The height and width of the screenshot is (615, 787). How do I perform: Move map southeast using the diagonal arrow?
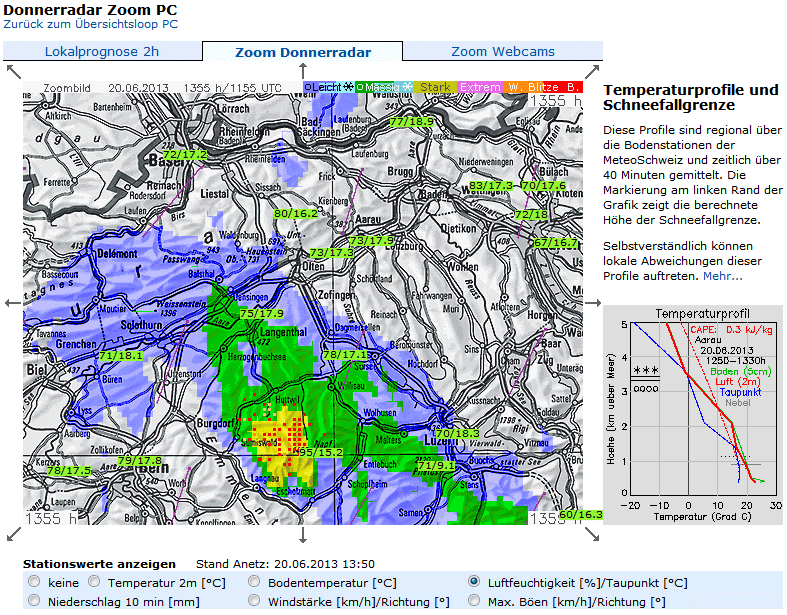click(592, 534)
